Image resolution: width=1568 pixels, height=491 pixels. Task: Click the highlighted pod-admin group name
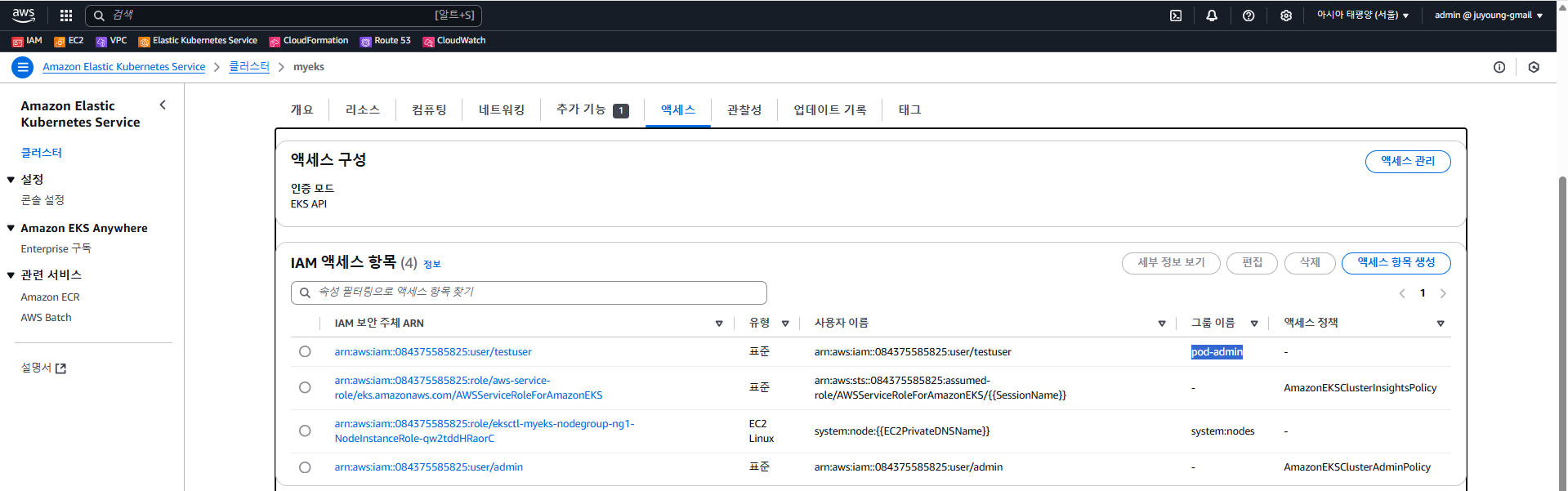pos(1217,352)
